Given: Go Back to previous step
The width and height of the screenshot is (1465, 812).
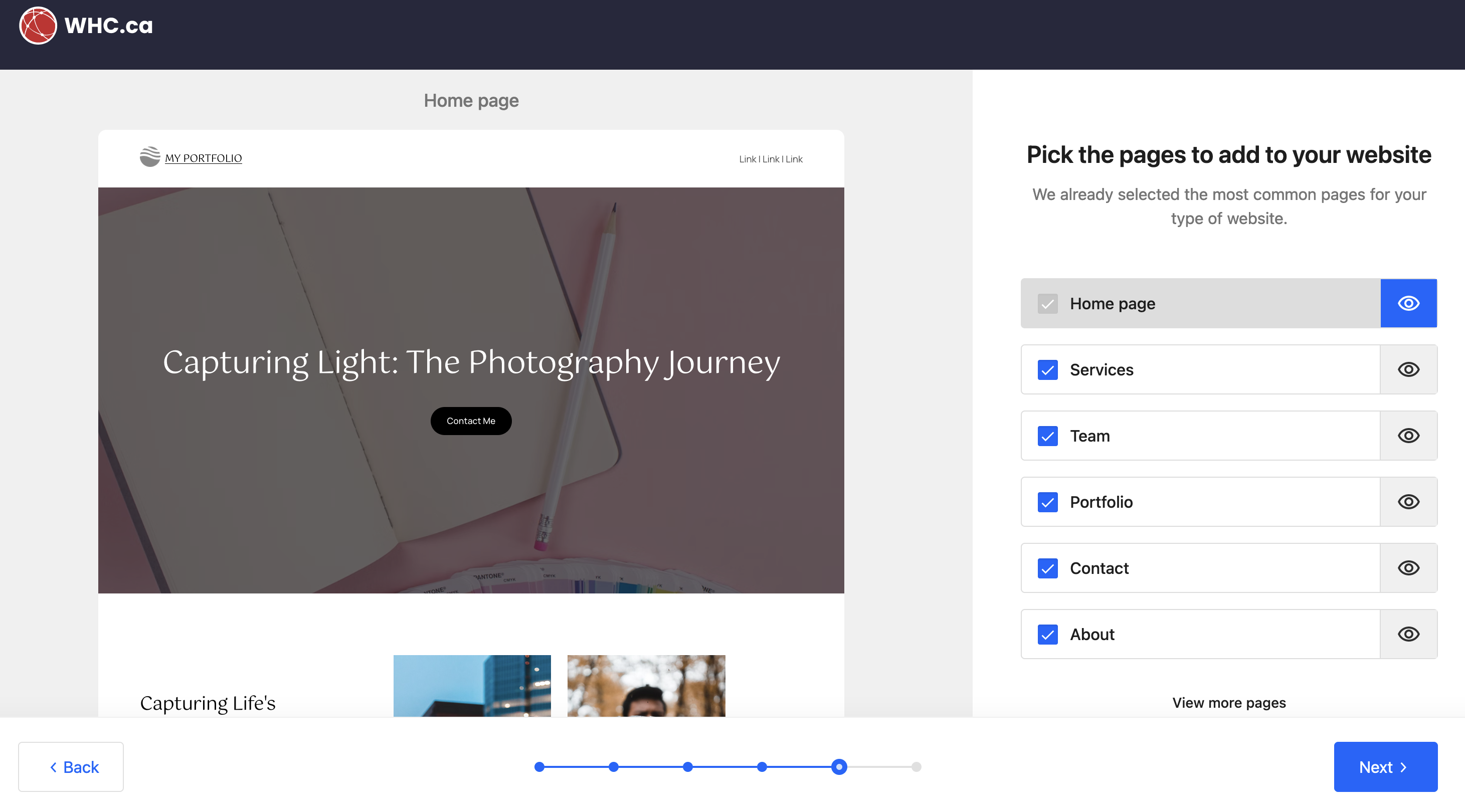Looking at the screenshot, I should click(x=71, y=767).
